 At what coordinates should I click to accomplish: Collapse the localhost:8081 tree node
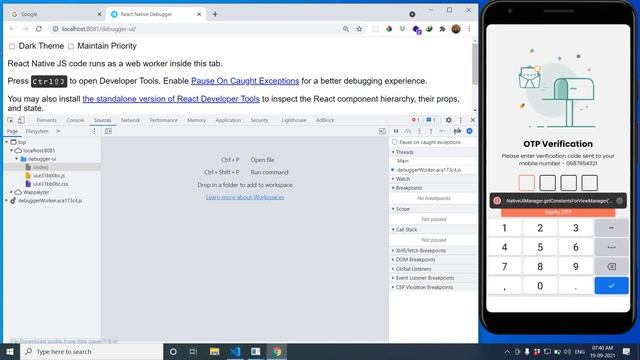[x=11, y=151]
